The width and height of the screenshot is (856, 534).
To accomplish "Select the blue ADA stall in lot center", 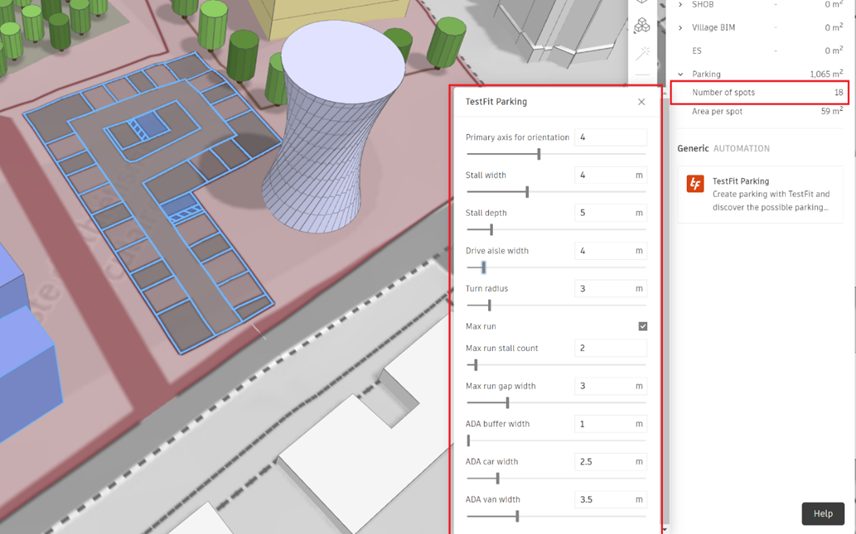I will point(151,124).
